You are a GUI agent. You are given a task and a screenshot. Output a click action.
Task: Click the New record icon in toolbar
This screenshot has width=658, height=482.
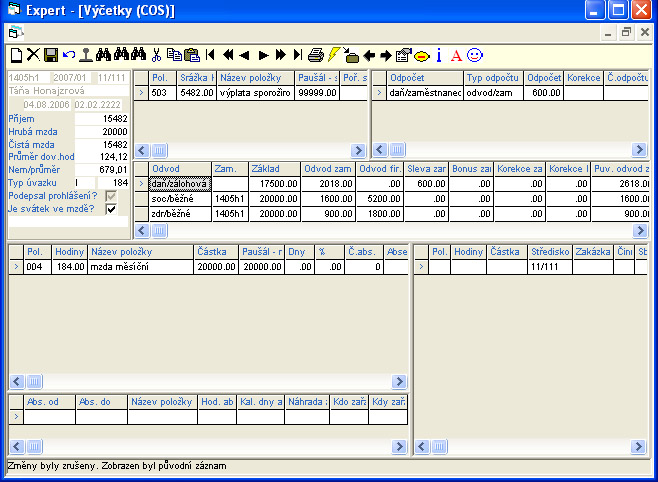coord(15,55)
